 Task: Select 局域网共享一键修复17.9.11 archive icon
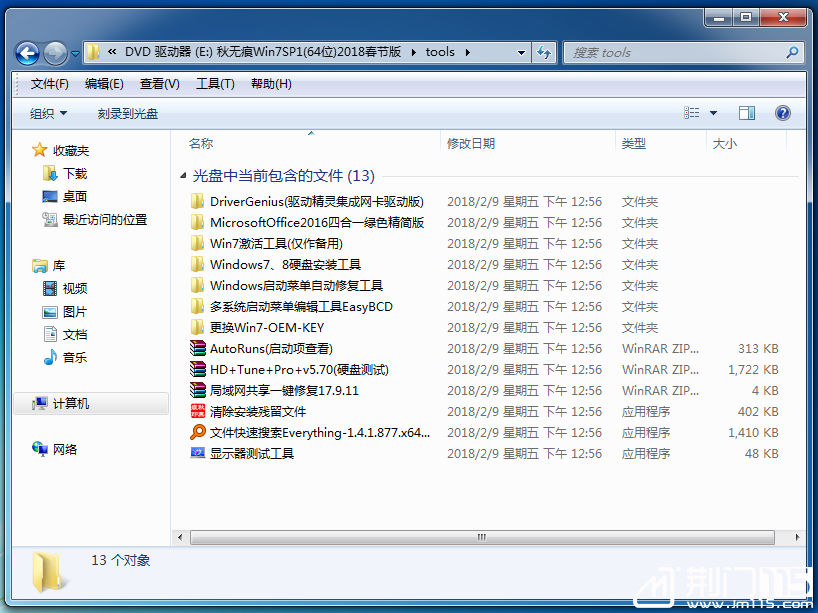click(198, 391)
